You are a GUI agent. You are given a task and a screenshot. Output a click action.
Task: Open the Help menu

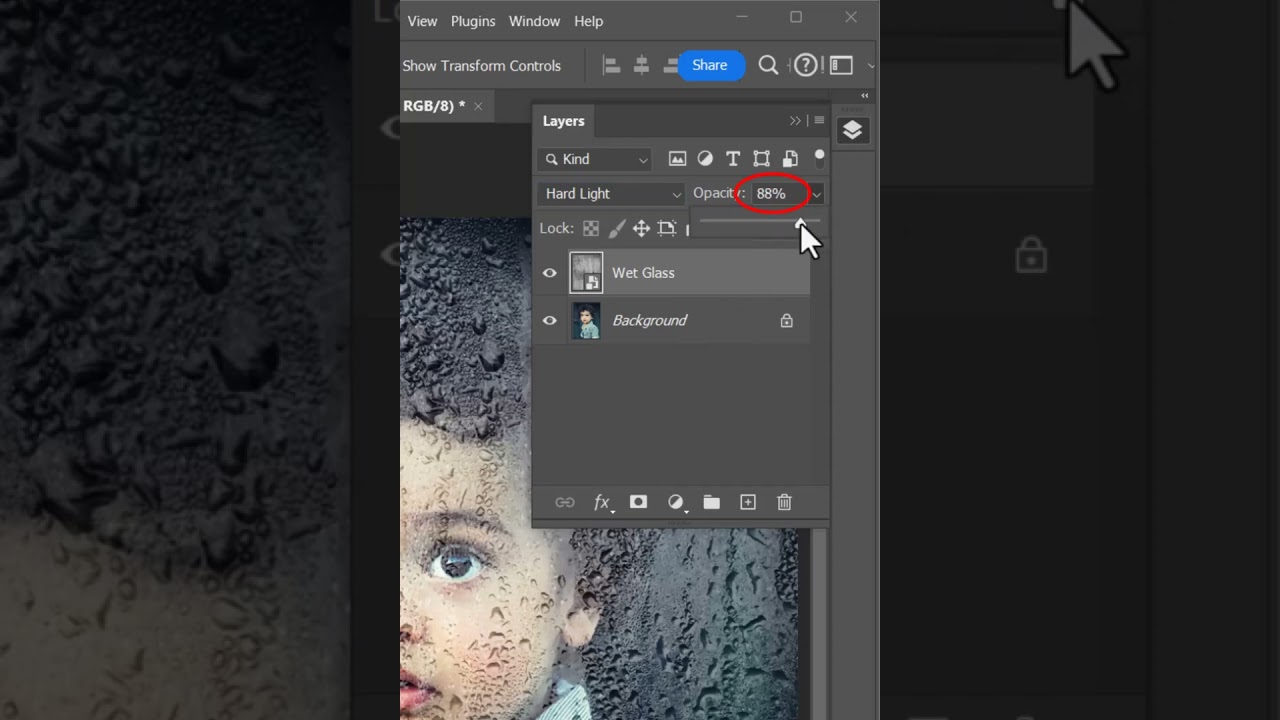[x=588, y=21]
